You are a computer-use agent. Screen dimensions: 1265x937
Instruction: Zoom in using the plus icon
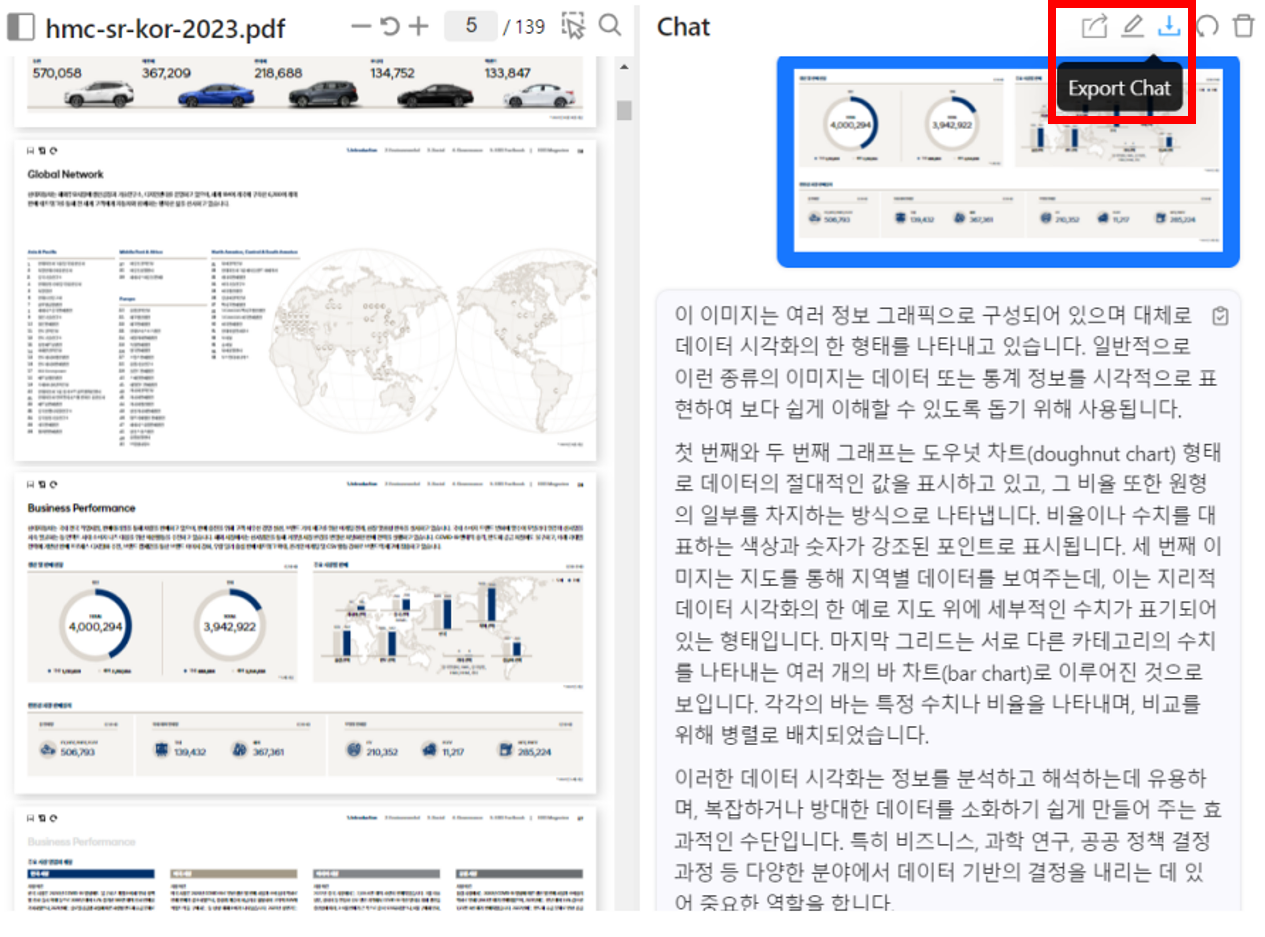[419, 26]
